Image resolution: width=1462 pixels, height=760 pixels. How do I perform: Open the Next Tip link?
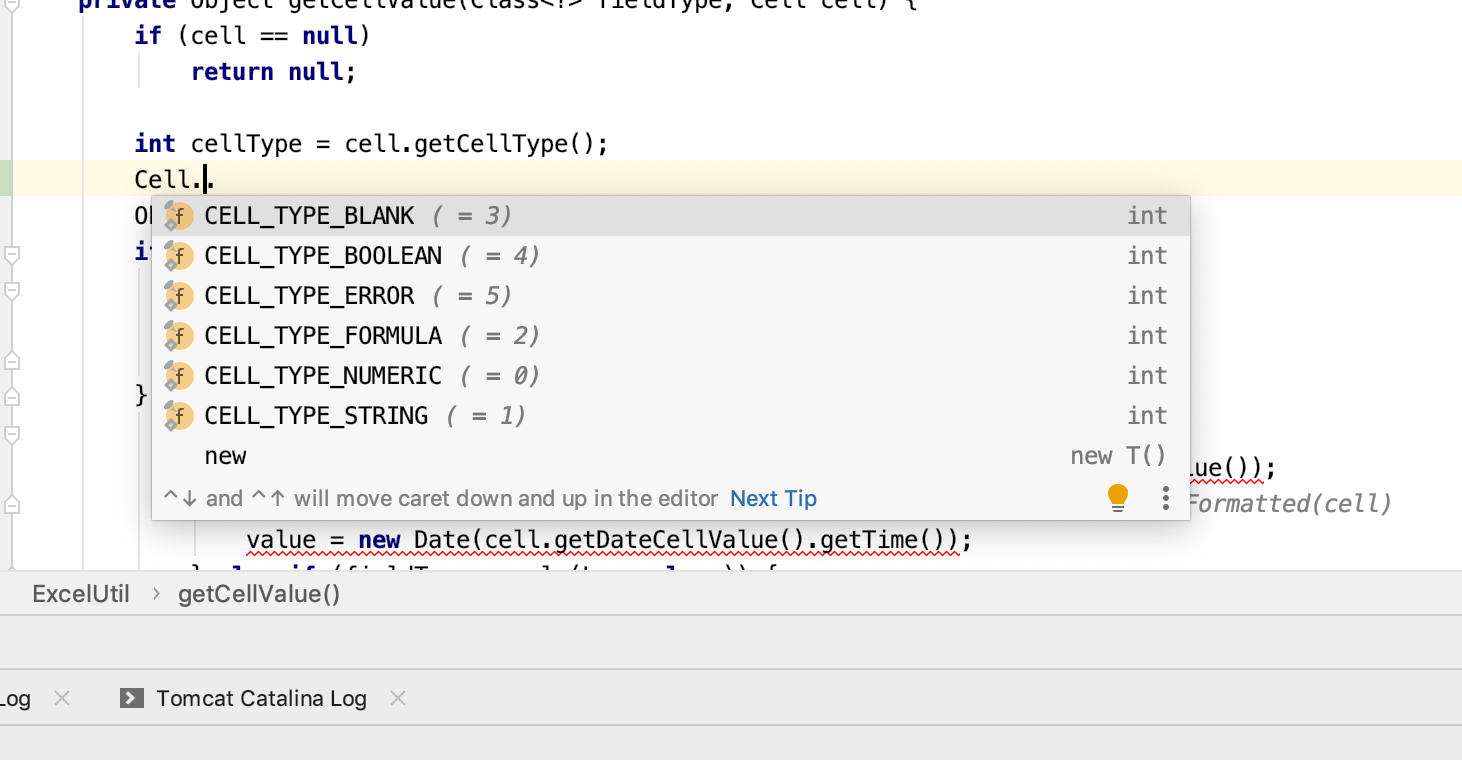pos(773,498)
